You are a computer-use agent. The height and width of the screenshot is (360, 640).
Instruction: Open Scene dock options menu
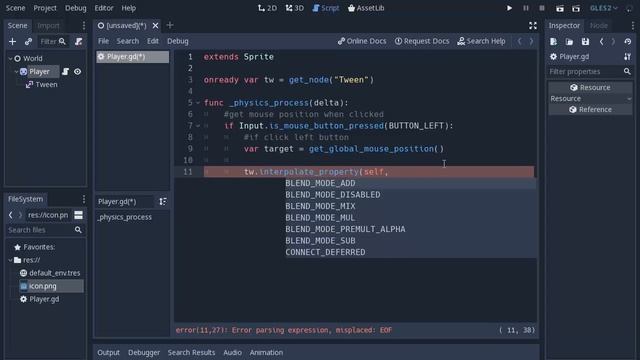[84, 26]
